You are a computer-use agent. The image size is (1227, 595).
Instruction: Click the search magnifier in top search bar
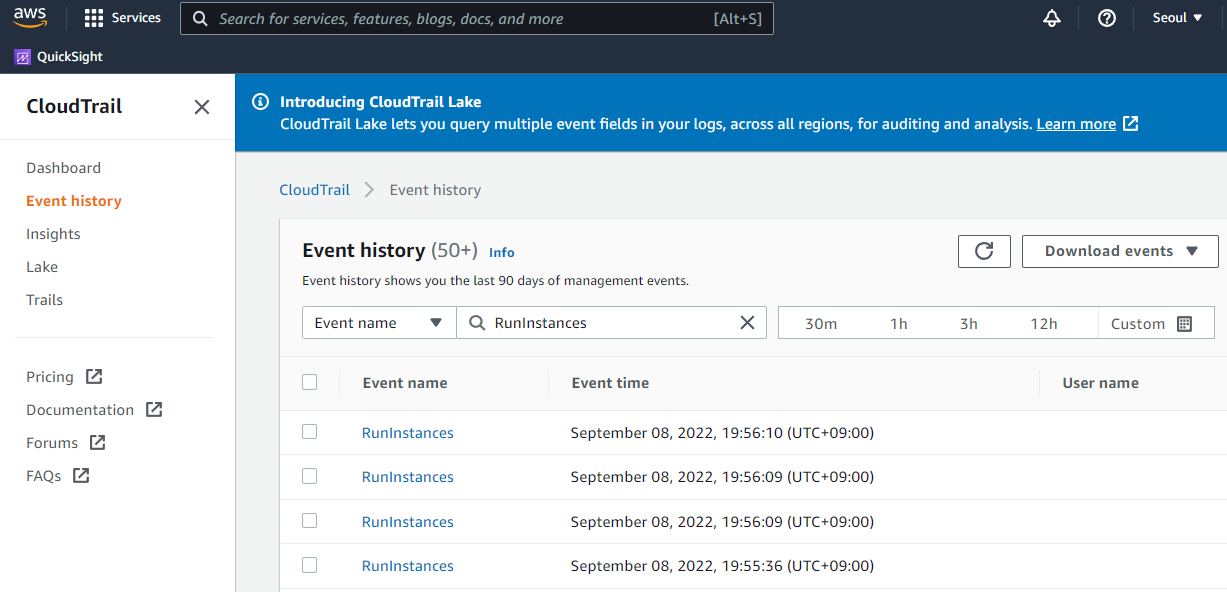200,18
